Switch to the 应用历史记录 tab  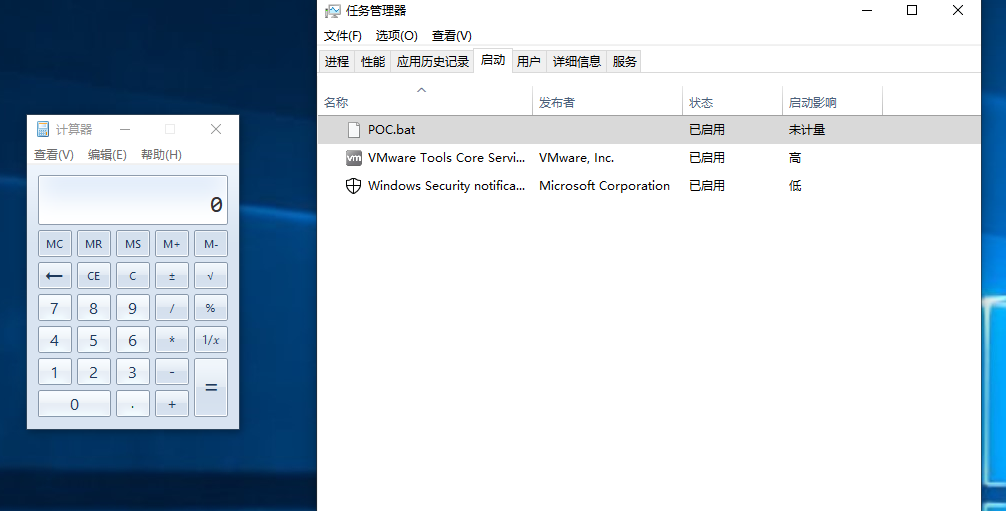click(x=432, y=62)
